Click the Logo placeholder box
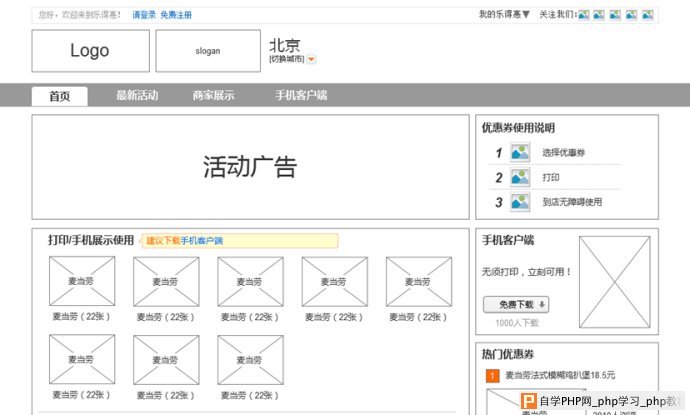Screen dimensions: 690x415 (x=90, y=51)
